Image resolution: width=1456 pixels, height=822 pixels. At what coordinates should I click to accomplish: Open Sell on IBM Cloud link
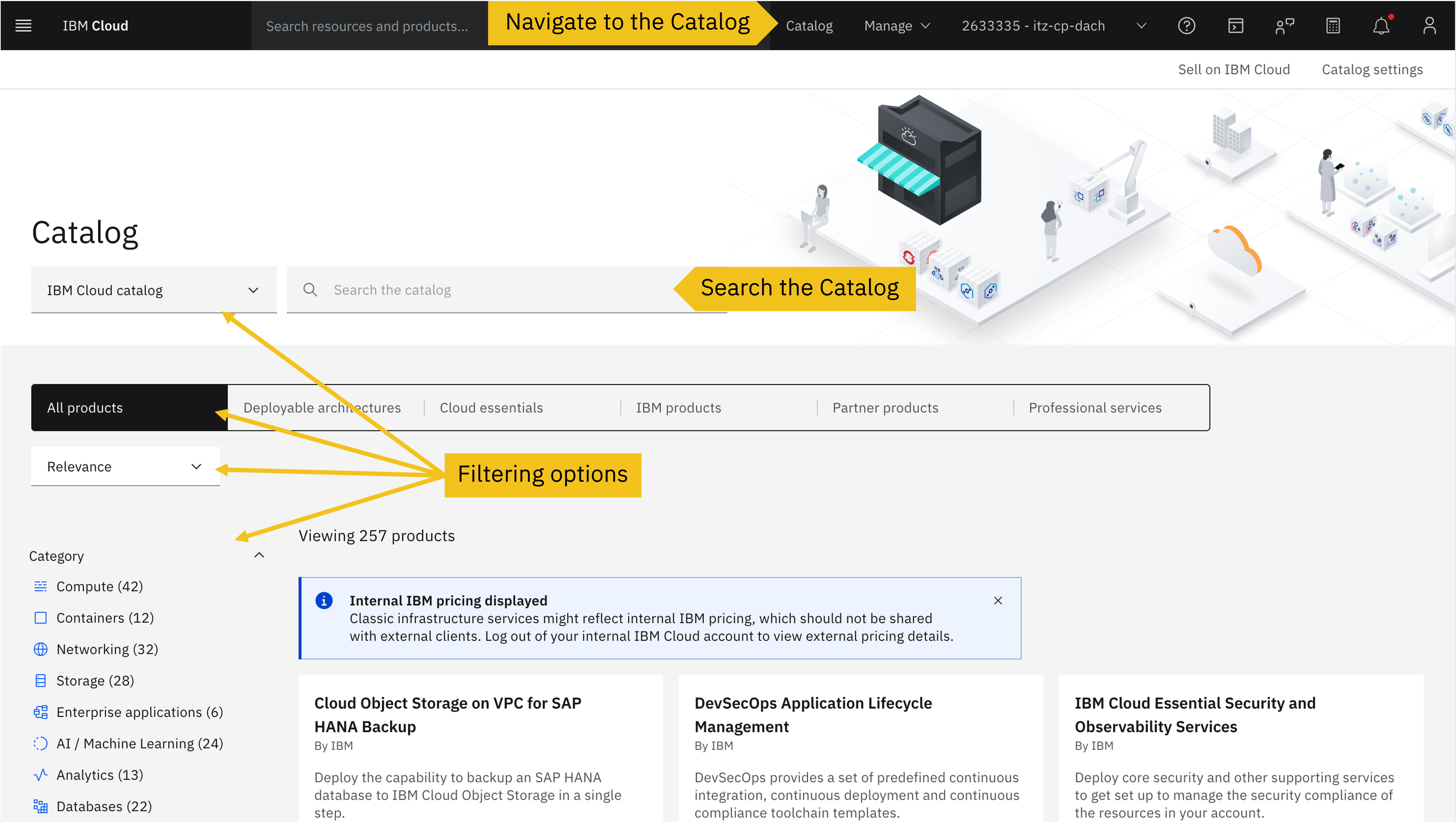point(1234,69)
